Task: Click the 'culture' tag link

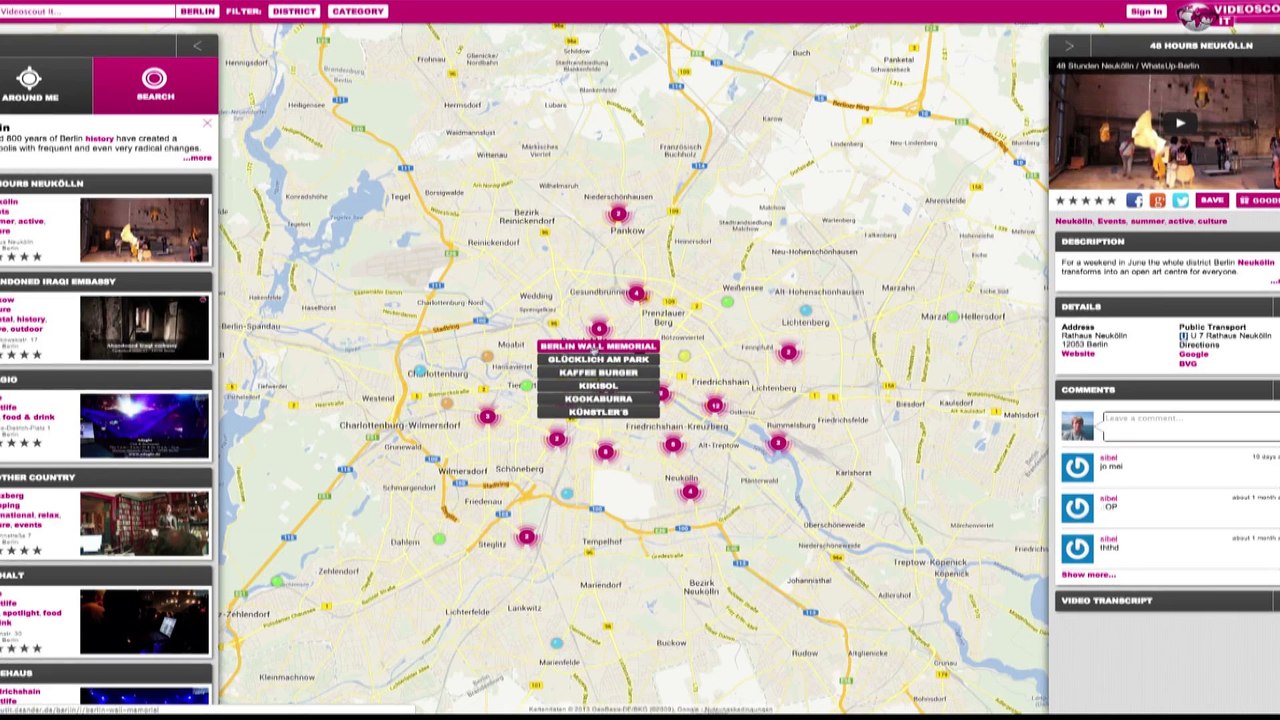Action: pos(1212,221)
